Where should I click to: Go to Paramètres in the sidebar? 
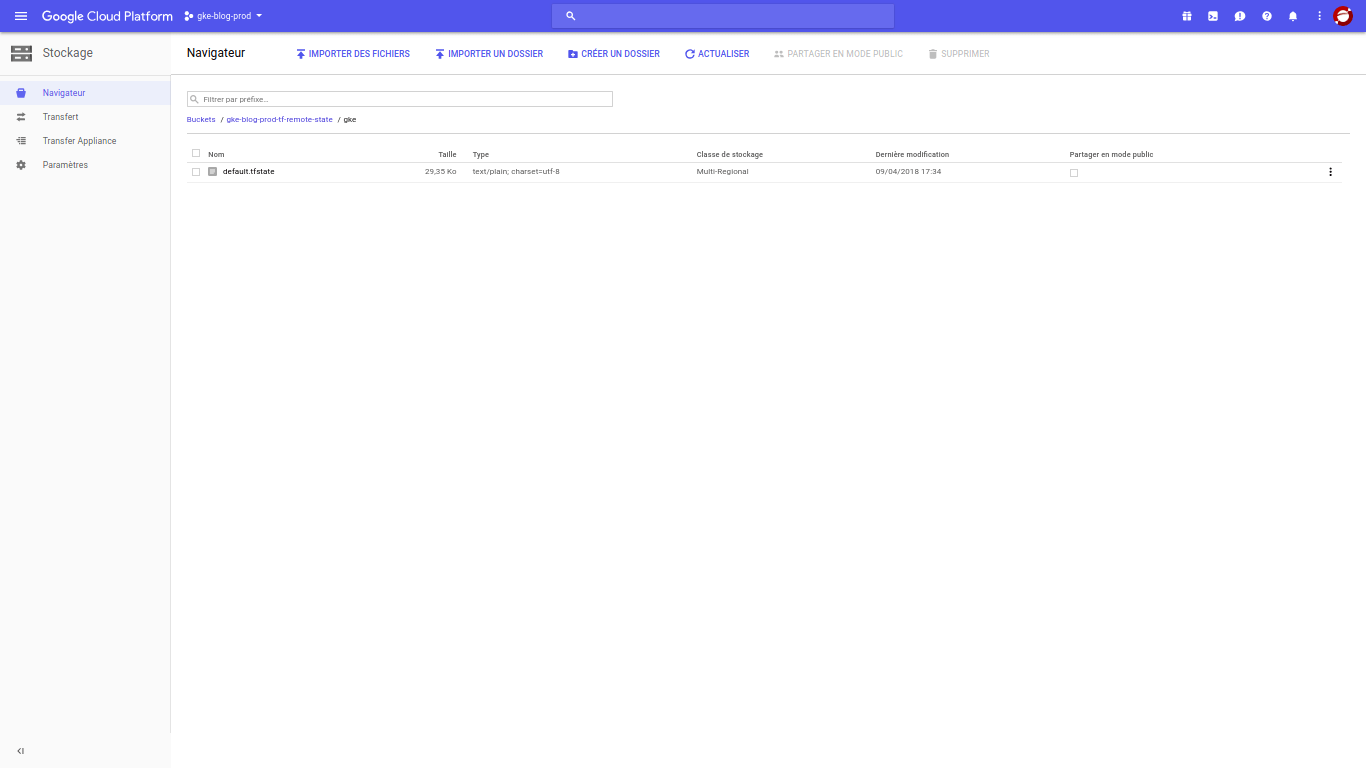point(65,165)
